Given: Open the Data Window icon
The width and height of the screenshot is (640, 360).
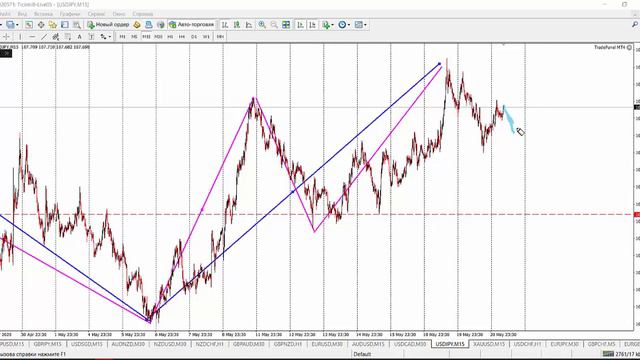Looking at the screenshot, I should [x=41, y=25].
